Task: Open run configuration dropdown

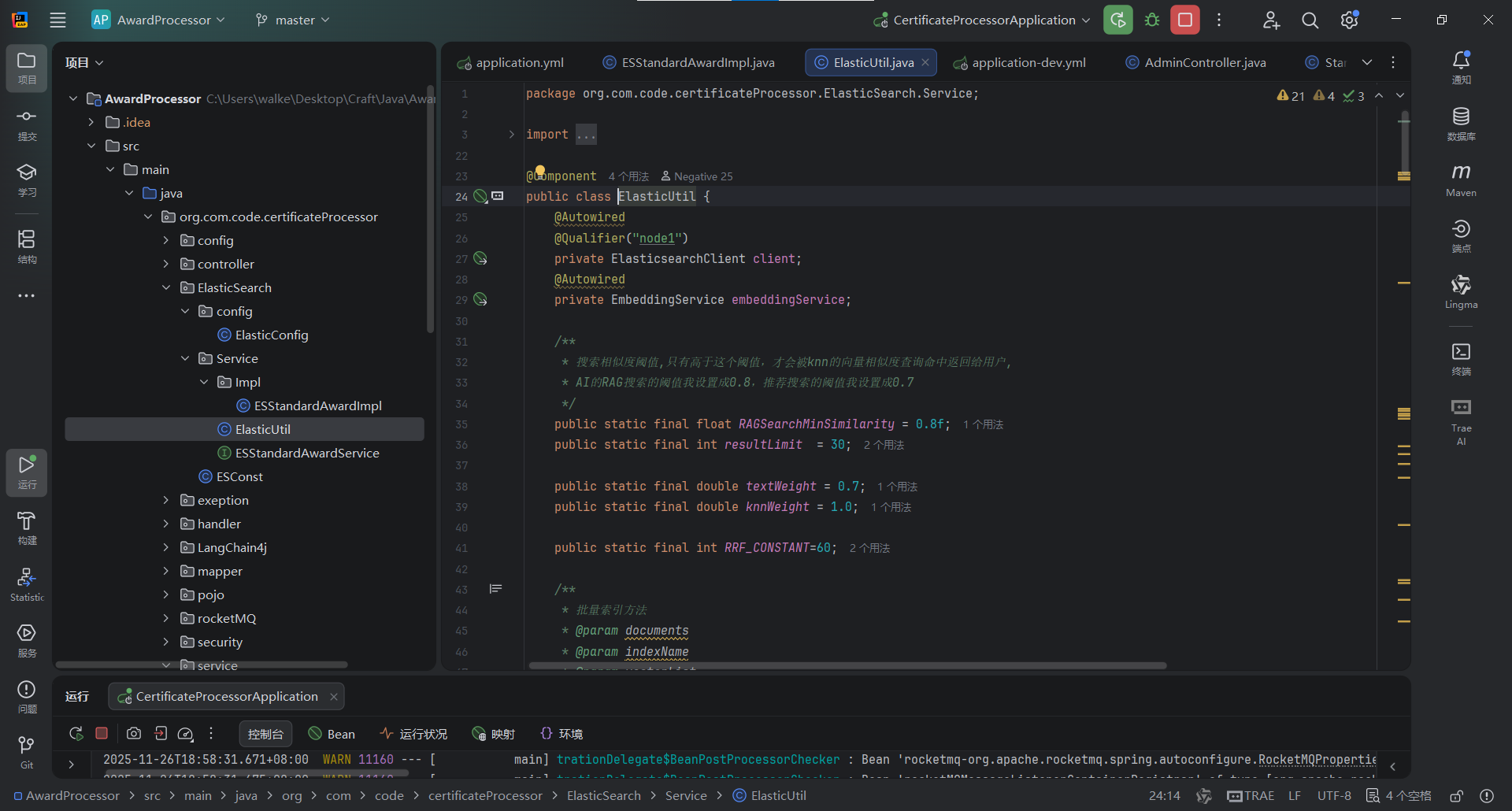Action: click(981, 20)
